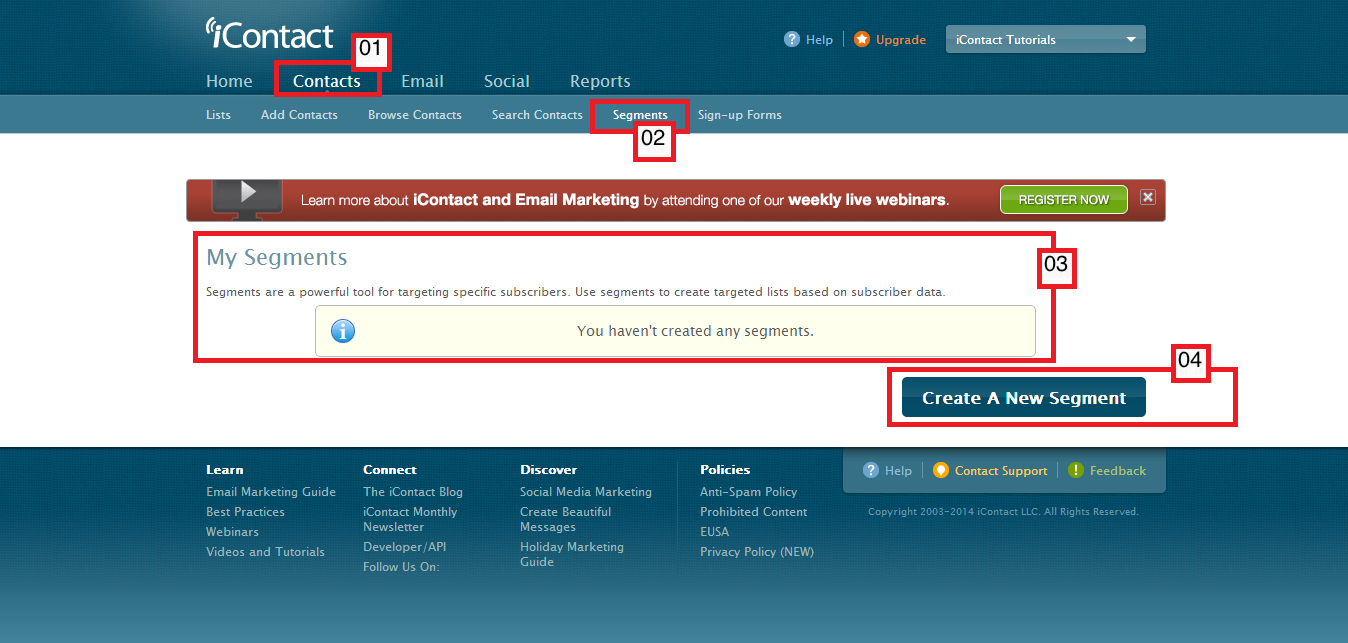Click the copyright notice text

click(1003, 512)
